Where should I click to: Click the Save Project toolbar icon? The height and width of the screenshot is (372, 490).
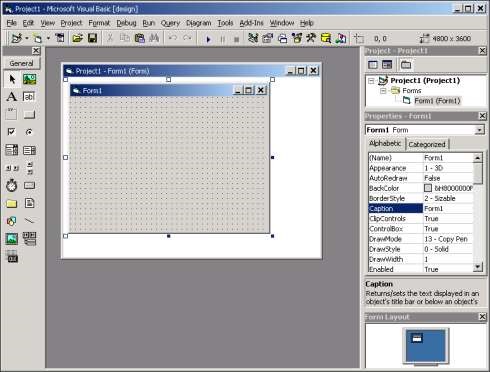point(92,38)
